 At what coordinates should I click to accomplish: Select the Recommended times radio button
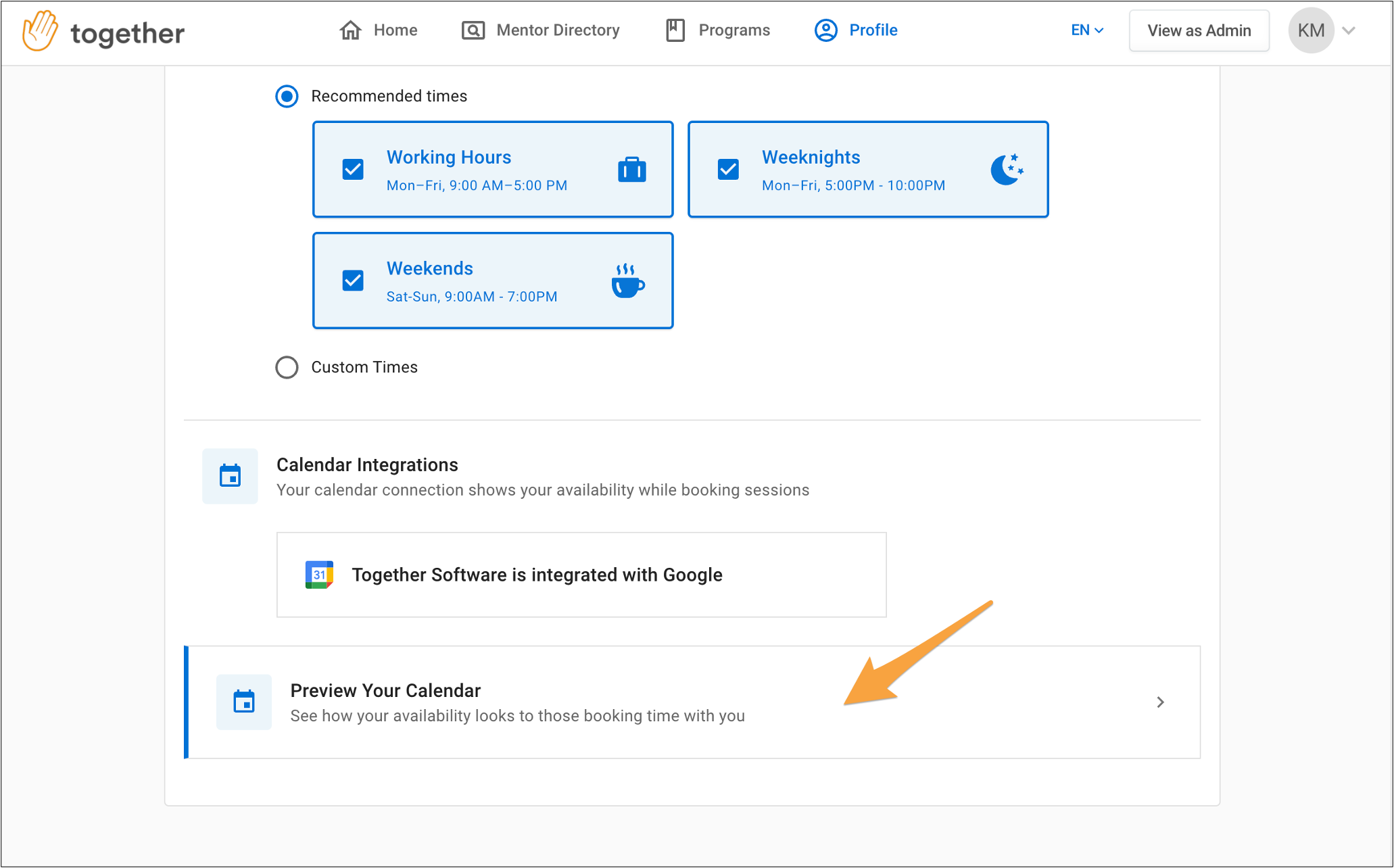pos(287,96)
